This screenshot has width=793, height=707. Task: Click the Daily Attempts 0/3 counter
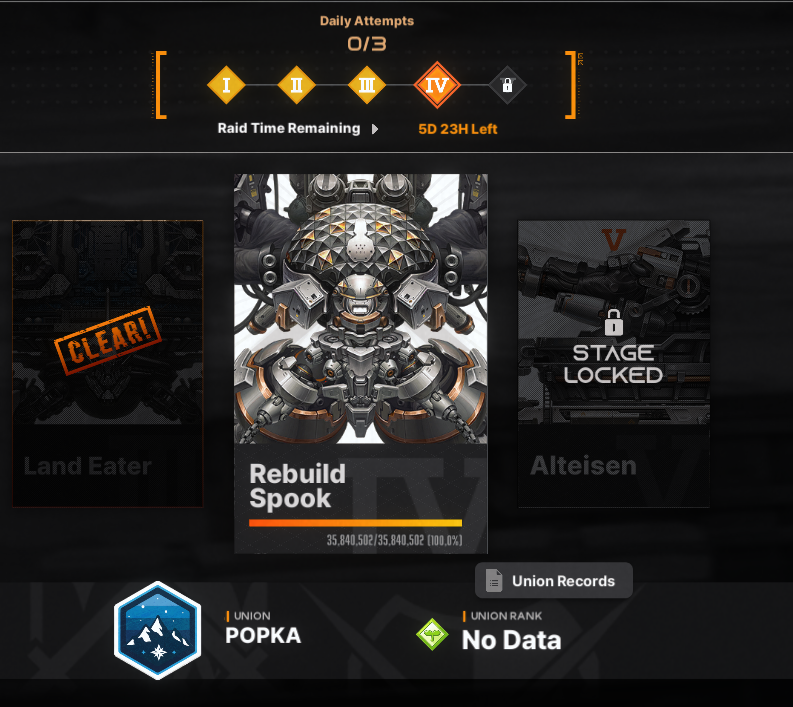pos(367,43)
